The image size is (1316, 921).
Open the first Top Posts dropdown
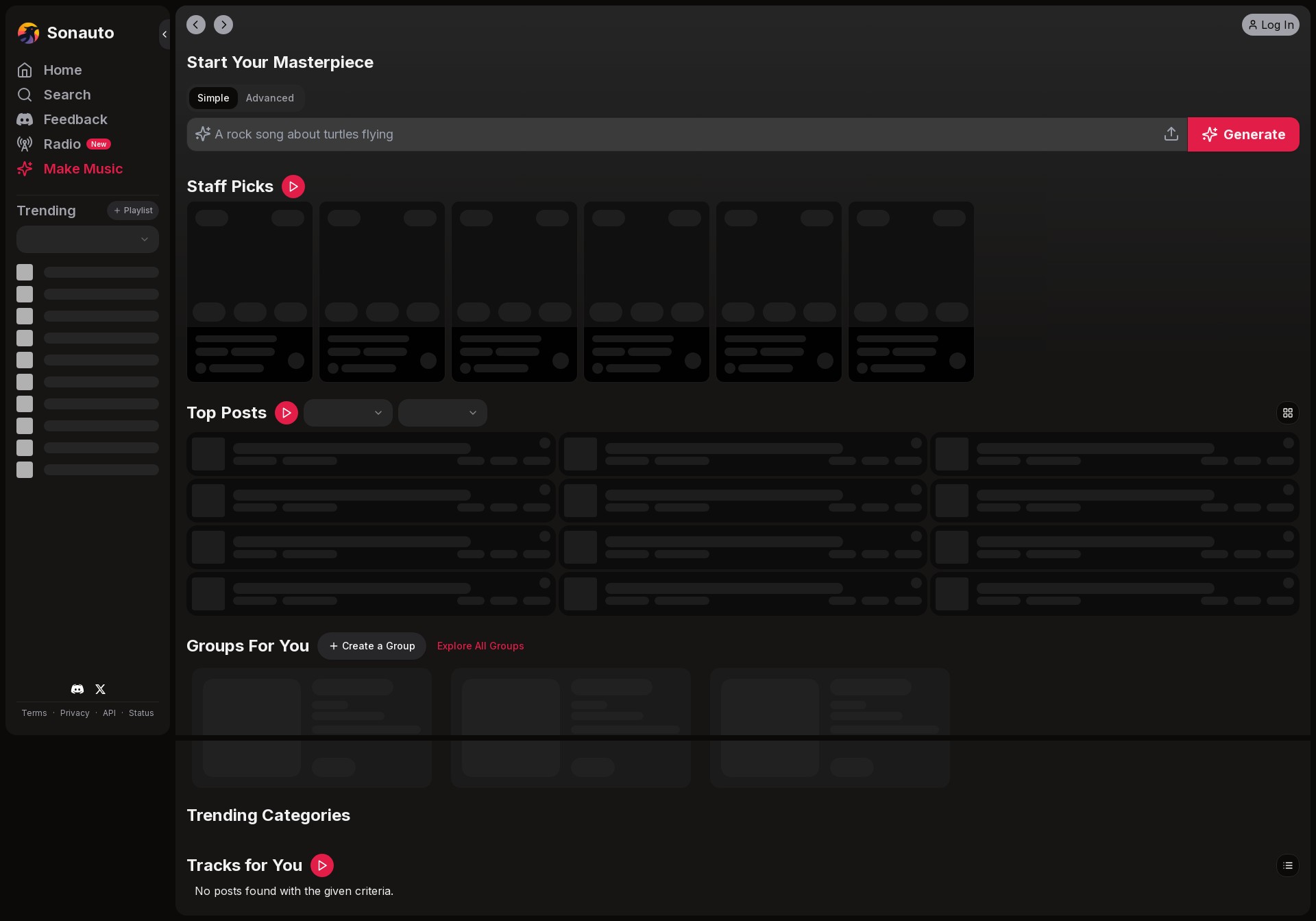click(348, 413)
